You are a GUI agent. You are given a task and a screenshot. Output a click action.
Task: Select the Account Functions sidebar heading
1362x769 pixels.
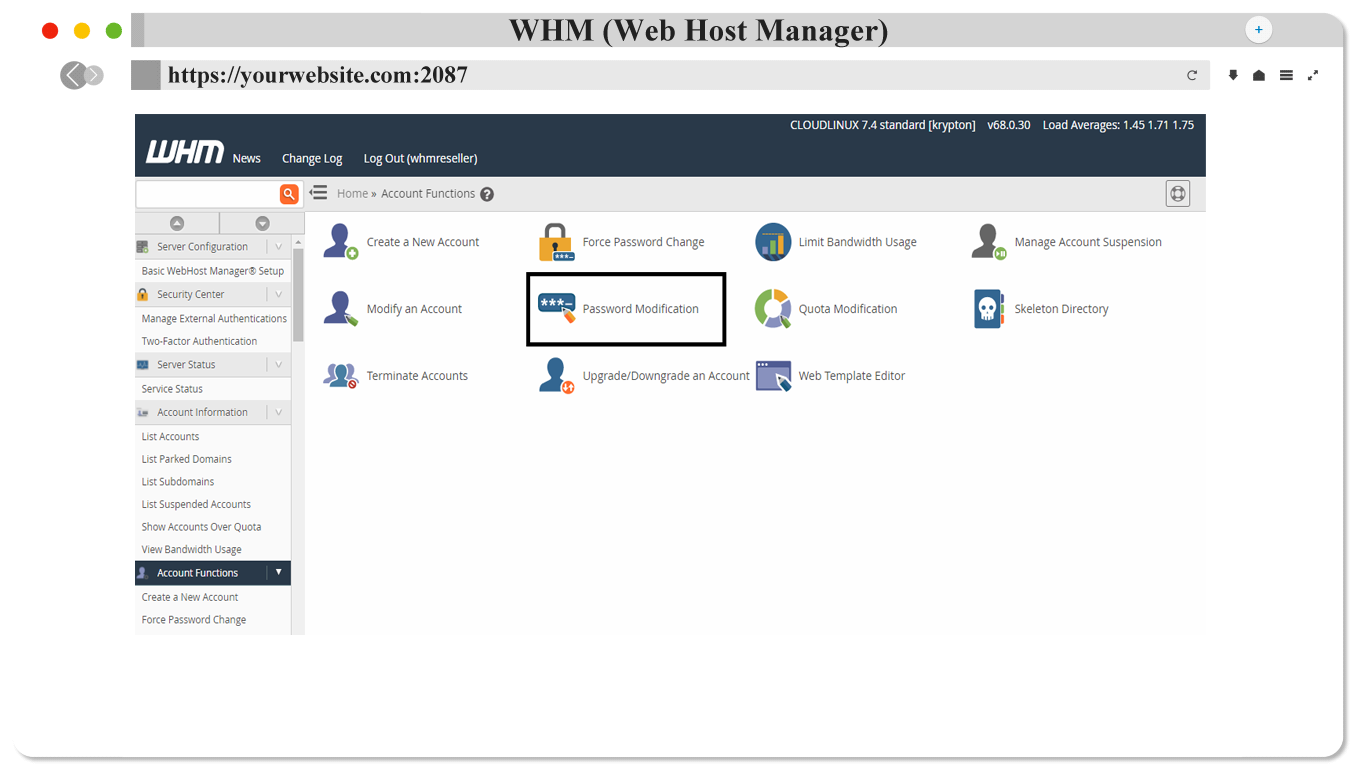tap(198, 573)
